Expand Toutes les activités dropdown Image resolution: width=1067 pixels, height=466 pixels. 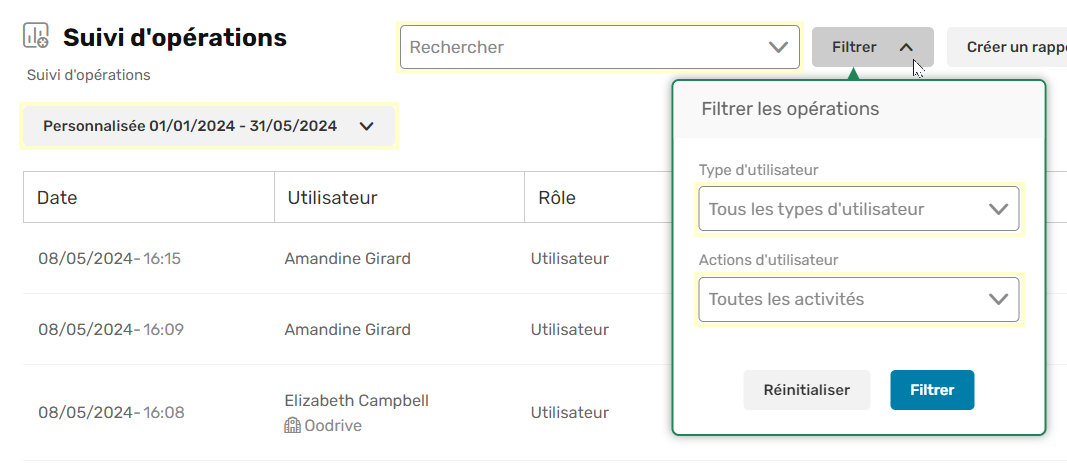[x=859, y=299]
